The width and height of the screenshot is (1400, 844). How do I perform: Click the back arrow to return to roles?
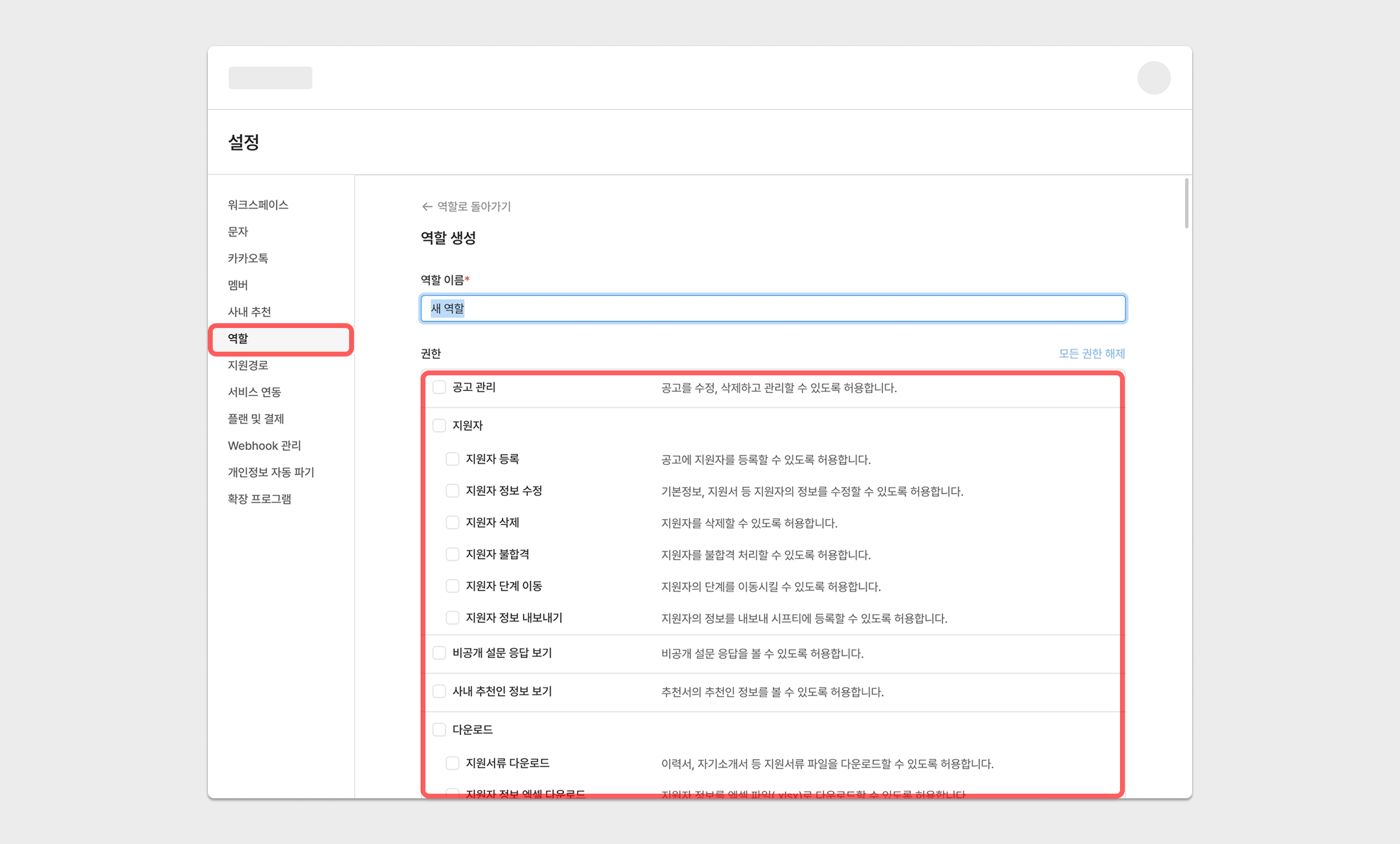tap(427, 207)
